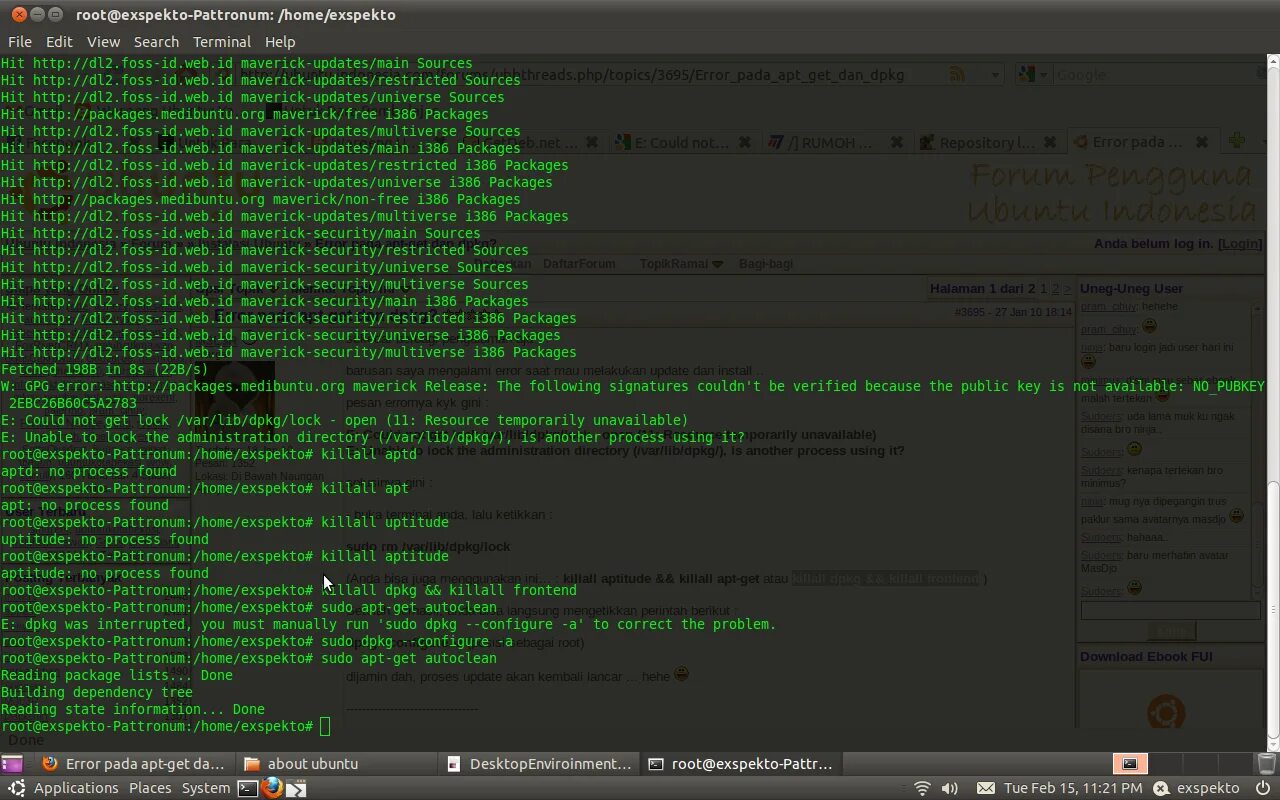Click the 'Building dependency tree' line

pos(96,692)
